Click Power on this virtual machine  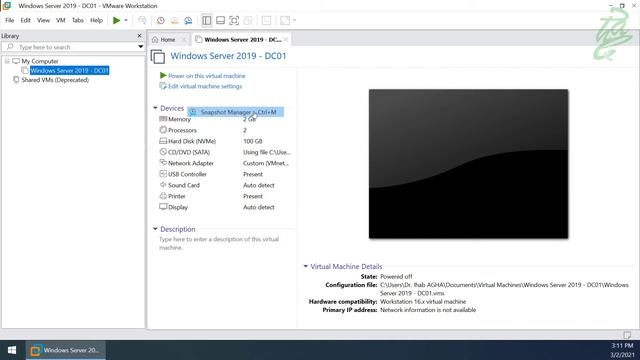(x=207, y=76)
